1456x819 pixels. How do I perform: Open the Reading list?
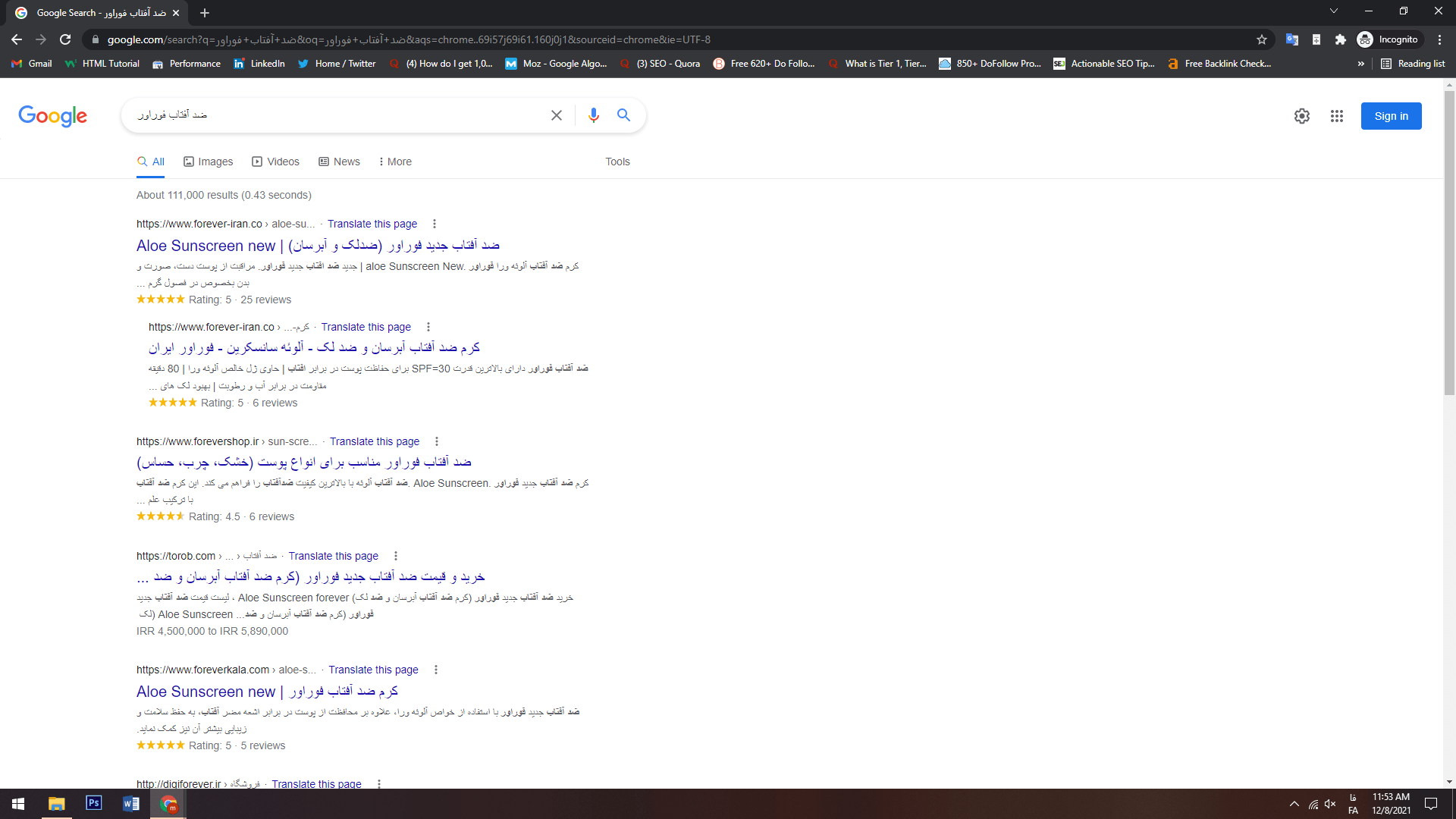click(x=1413, y=64)
